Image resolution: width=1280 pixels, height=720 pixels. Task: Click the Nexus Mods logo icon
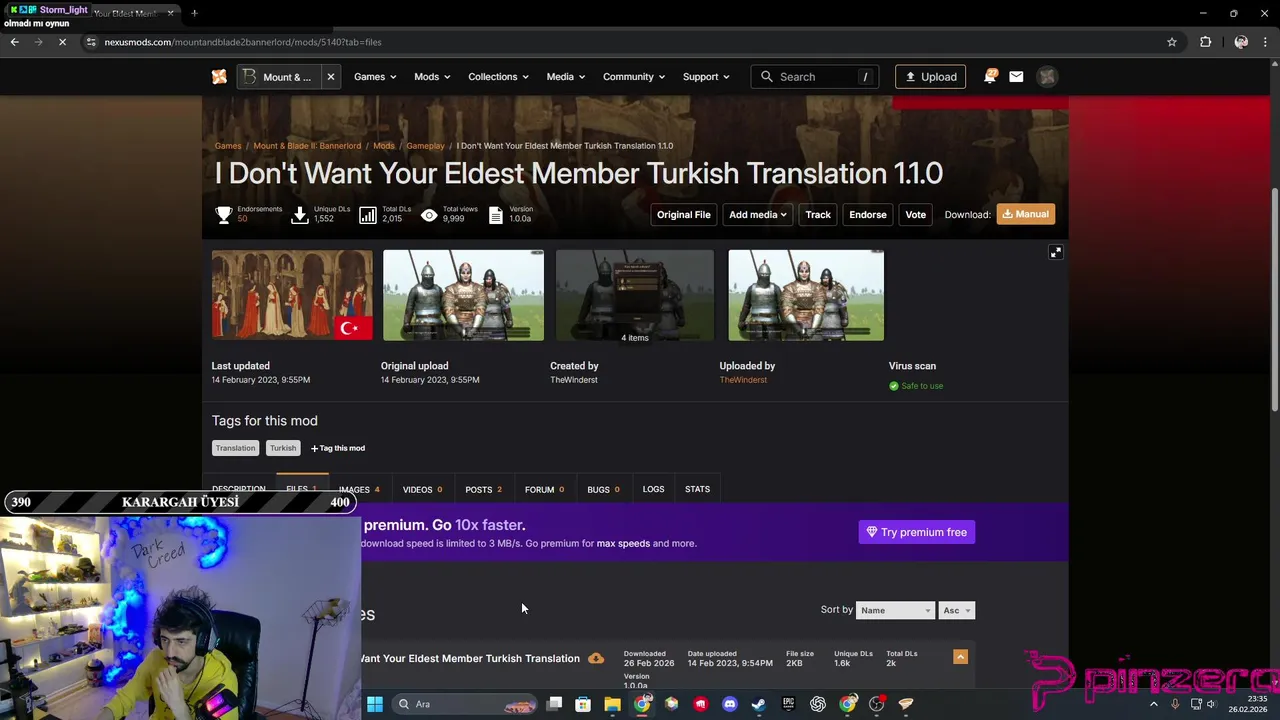click(x=219, y=77)
